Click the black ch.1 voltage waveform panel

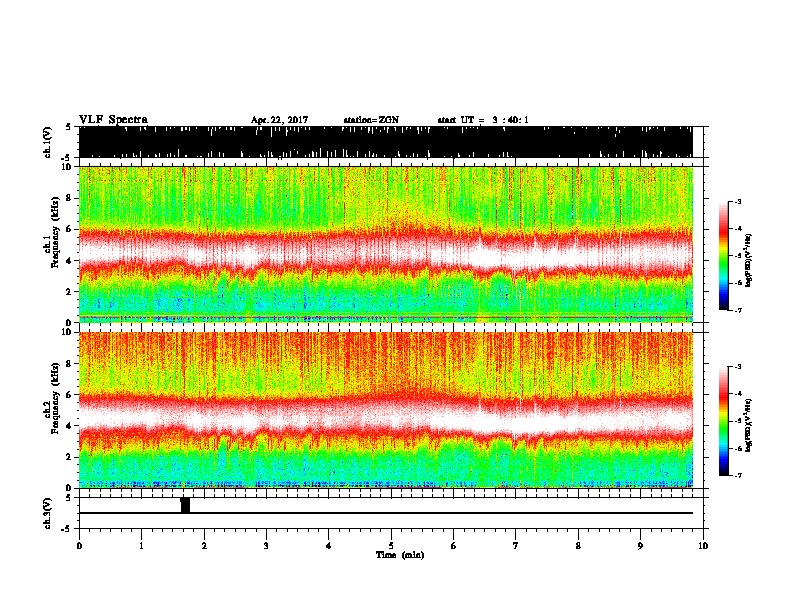[385, 142]
